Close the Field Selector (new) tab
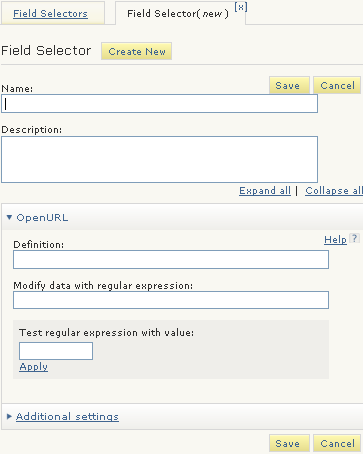The image size is (363, 454). coord(241,7)
